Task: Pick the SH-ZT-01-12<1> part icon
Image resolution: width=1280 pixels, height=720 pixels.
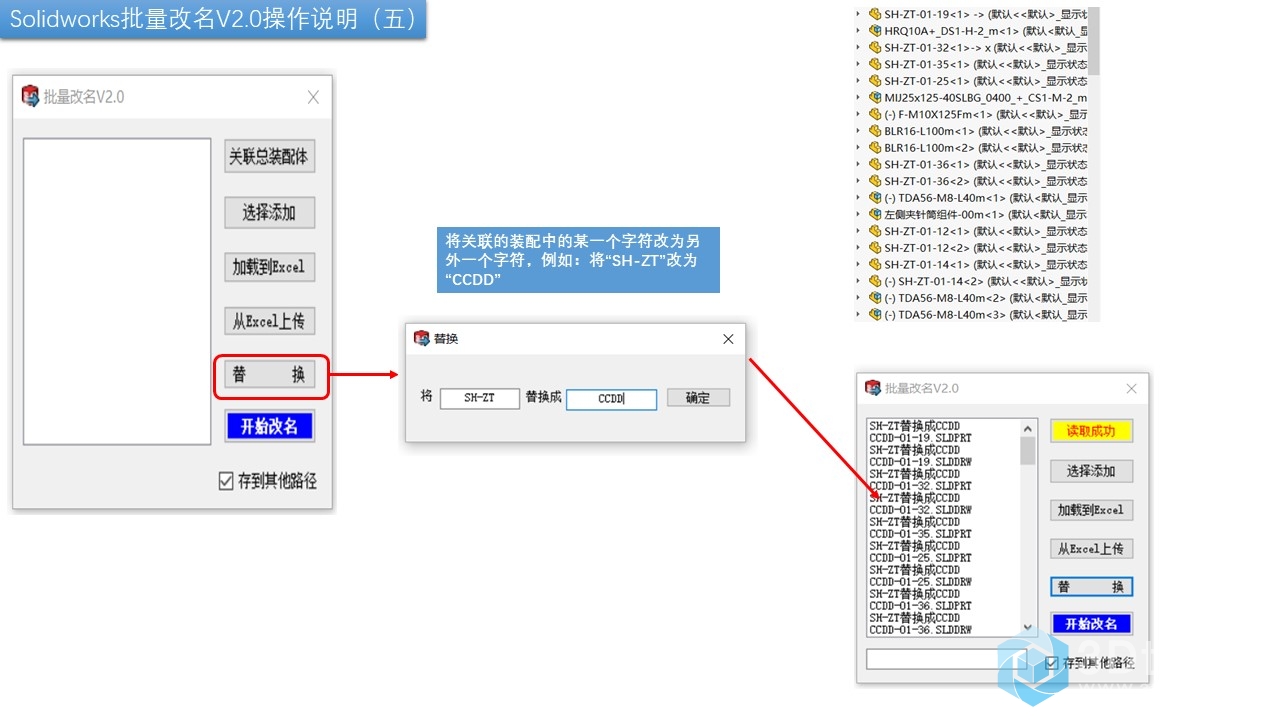Action: click(875, 231)
